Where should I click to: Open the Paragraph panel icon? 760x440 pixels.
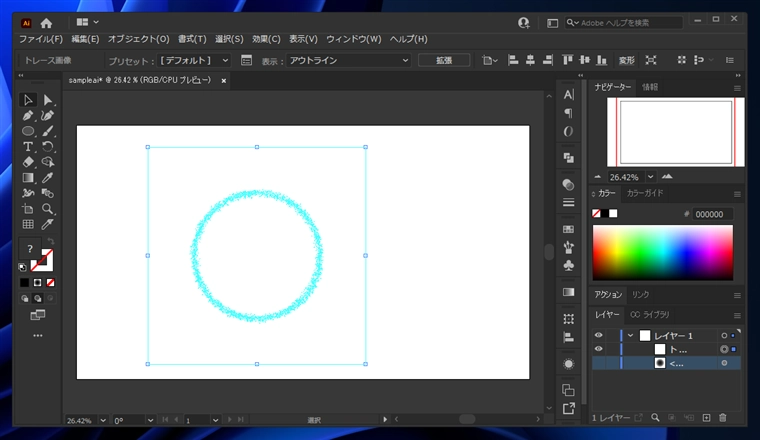[x=569, y=113]
